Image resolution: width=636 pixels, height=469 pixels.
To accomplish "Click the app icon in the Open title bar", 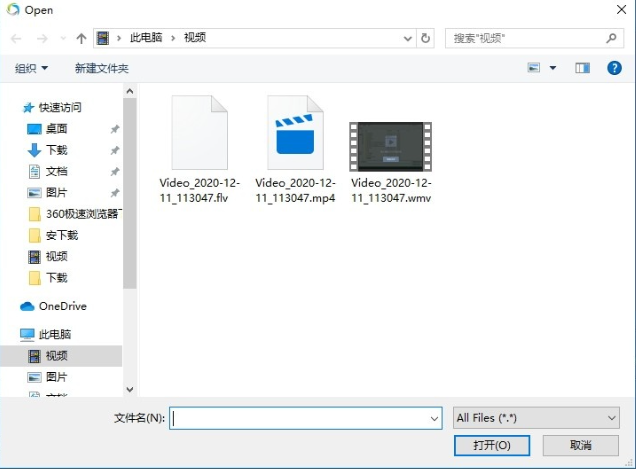I will [13, 9].
